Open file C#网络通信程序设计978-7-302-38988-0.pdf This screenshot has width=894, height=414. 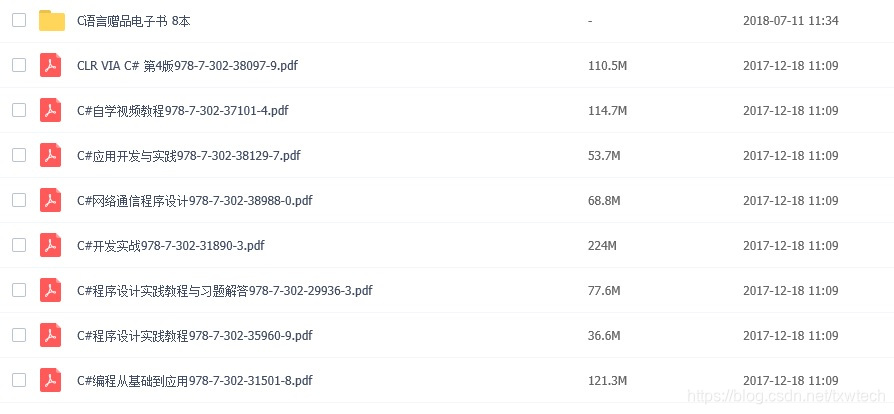point(194,201)
